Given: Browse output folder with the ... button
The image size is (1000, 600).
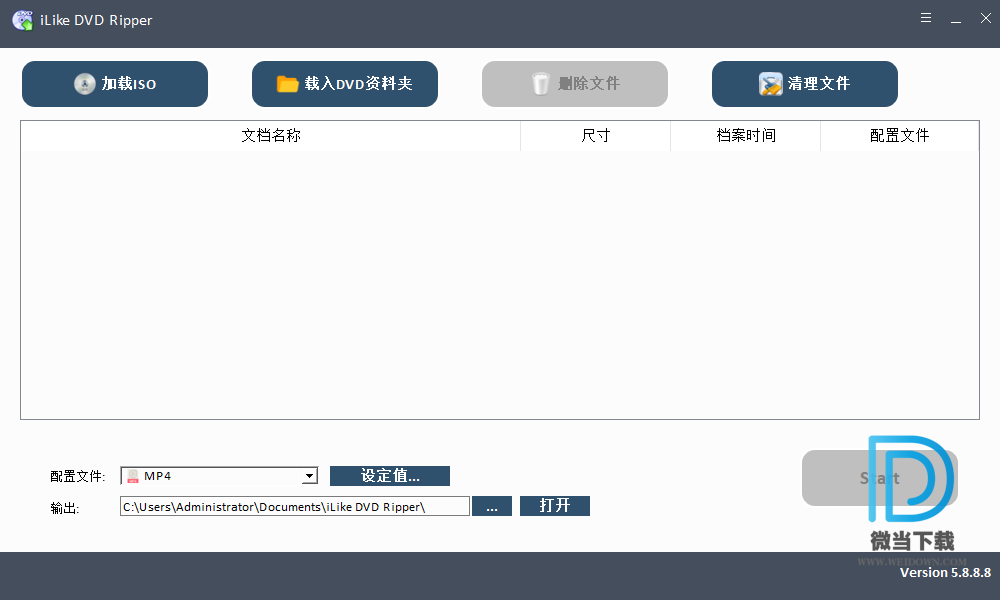Looking at the screenshot, I should [x=491, y=506].
